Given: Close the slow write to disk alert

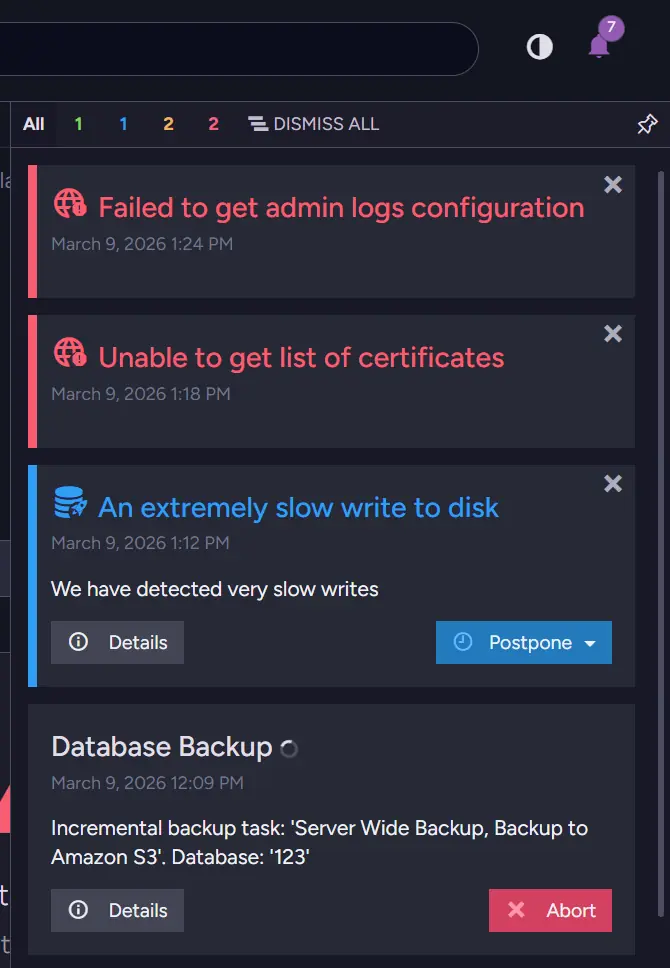Looking at the screenshot, I should [x=613, y=484].
